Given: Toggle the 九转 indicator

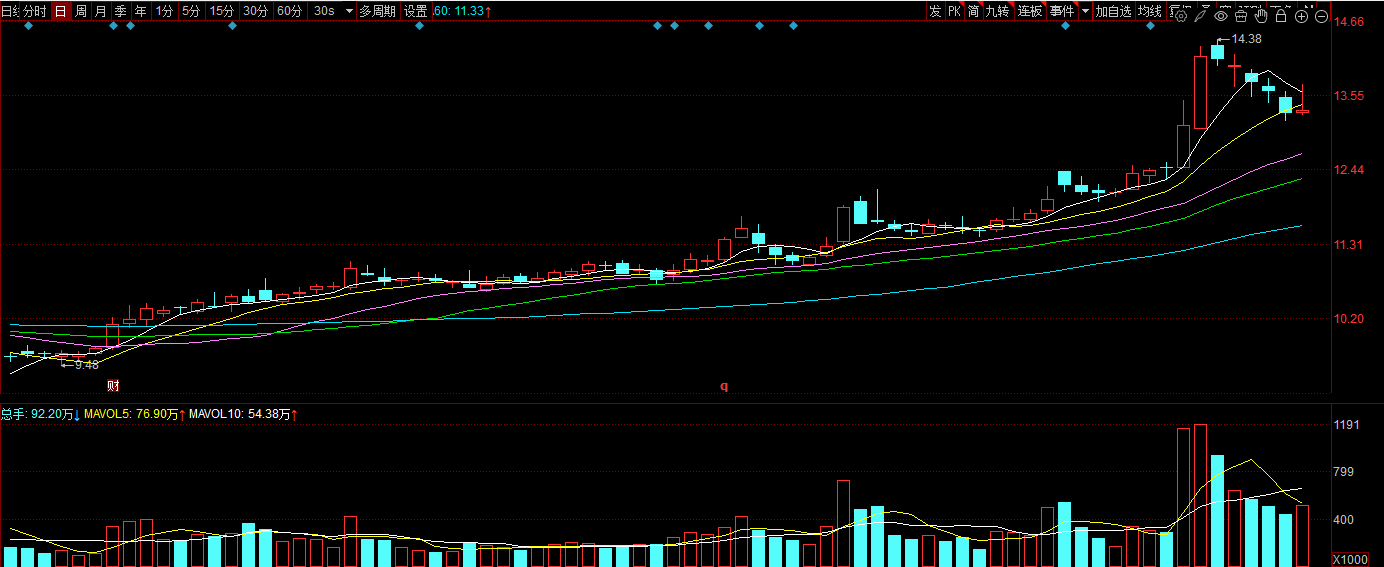Looking at the screenshot, I should click(997, 11).
